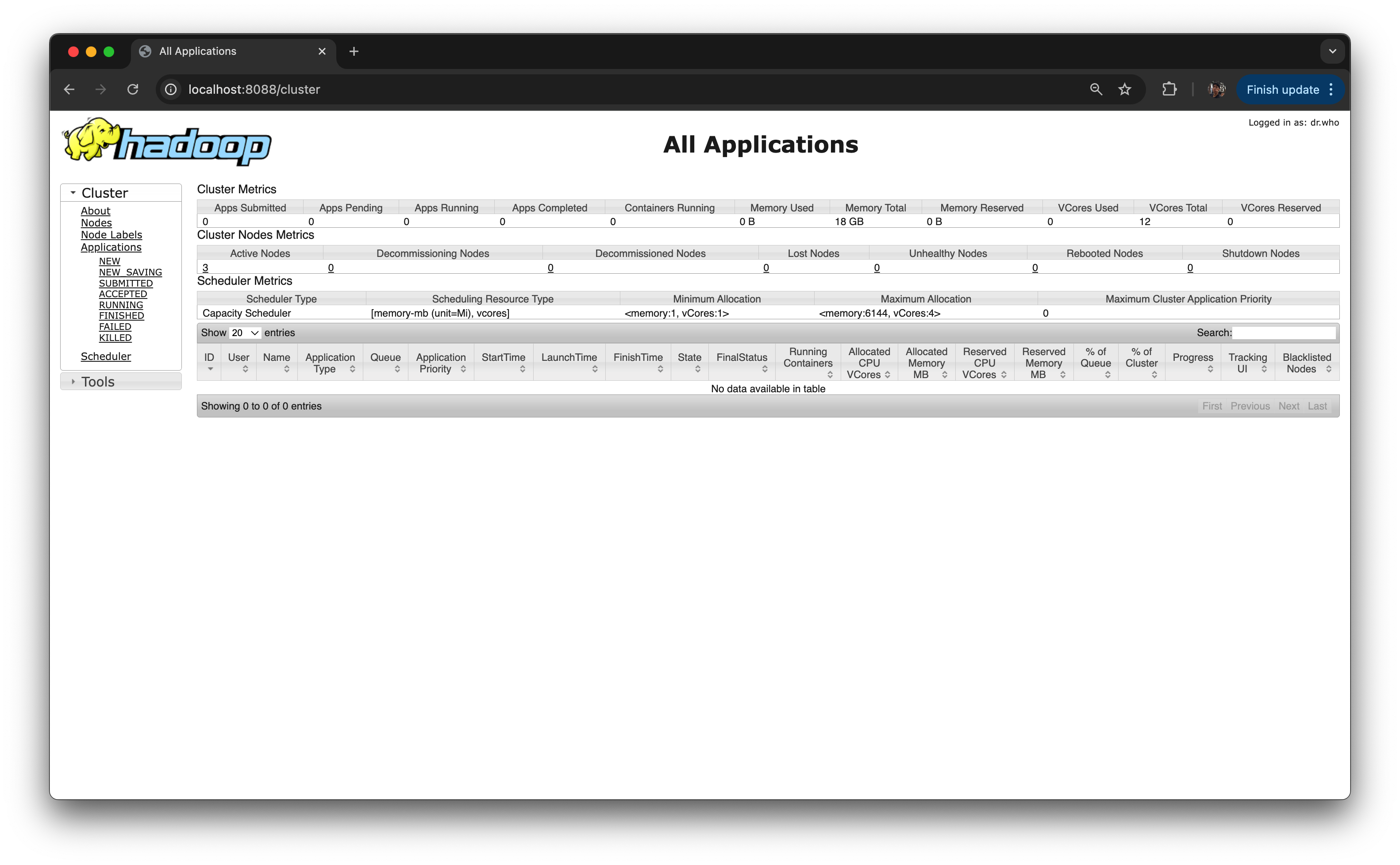Open the Show entries count dropdown
The width and height of the screenshot is (1400, 865).
tap(245, 333)
